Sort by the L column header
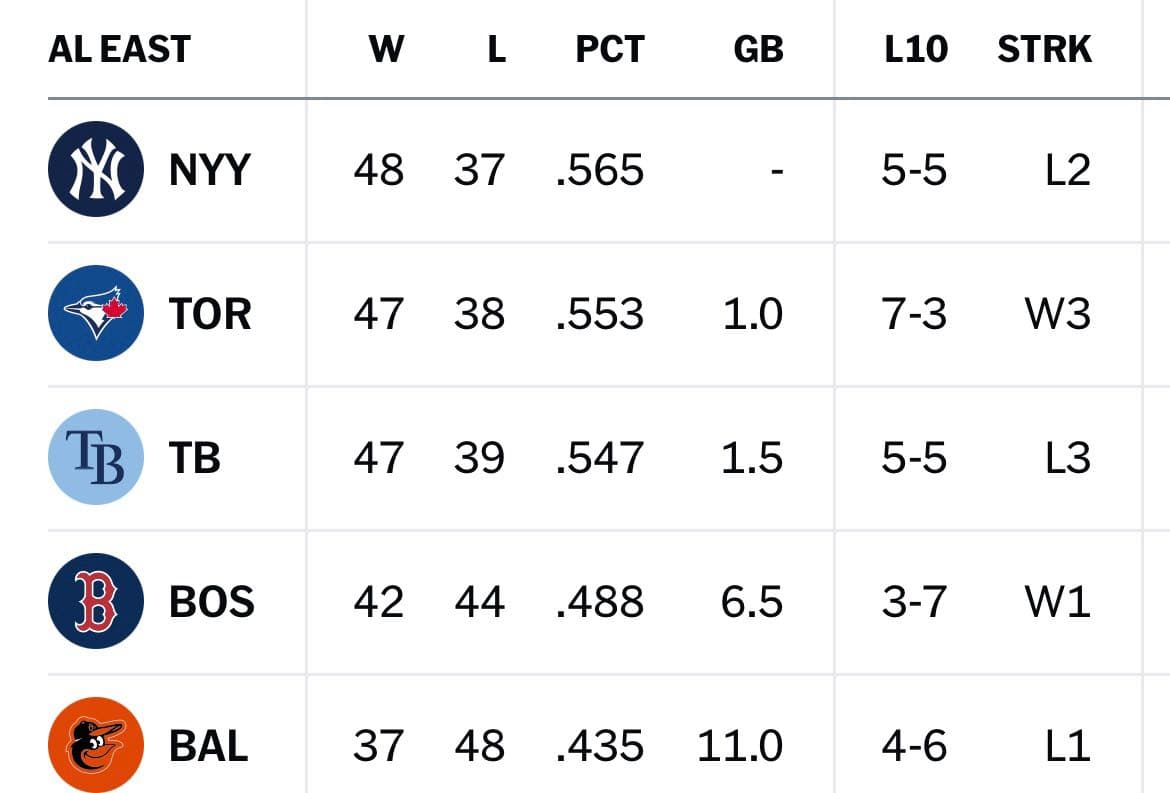Screen dimensions: 1170x793 tap(496, 49)
